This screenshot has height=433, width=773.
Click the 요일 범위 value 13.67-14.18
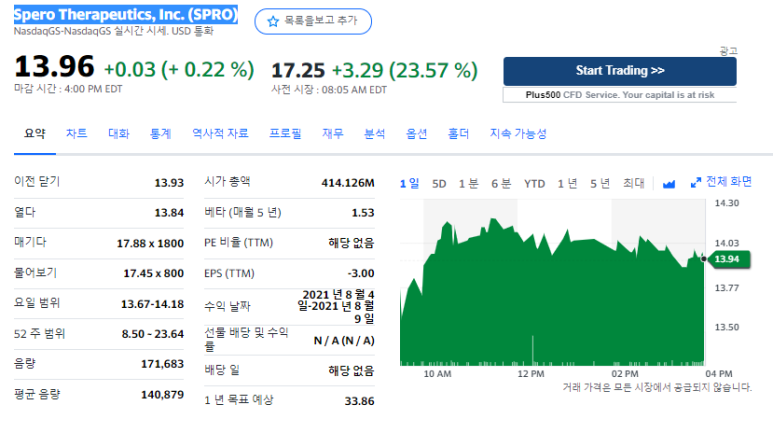pyautogui.click(x=152, y=304)
